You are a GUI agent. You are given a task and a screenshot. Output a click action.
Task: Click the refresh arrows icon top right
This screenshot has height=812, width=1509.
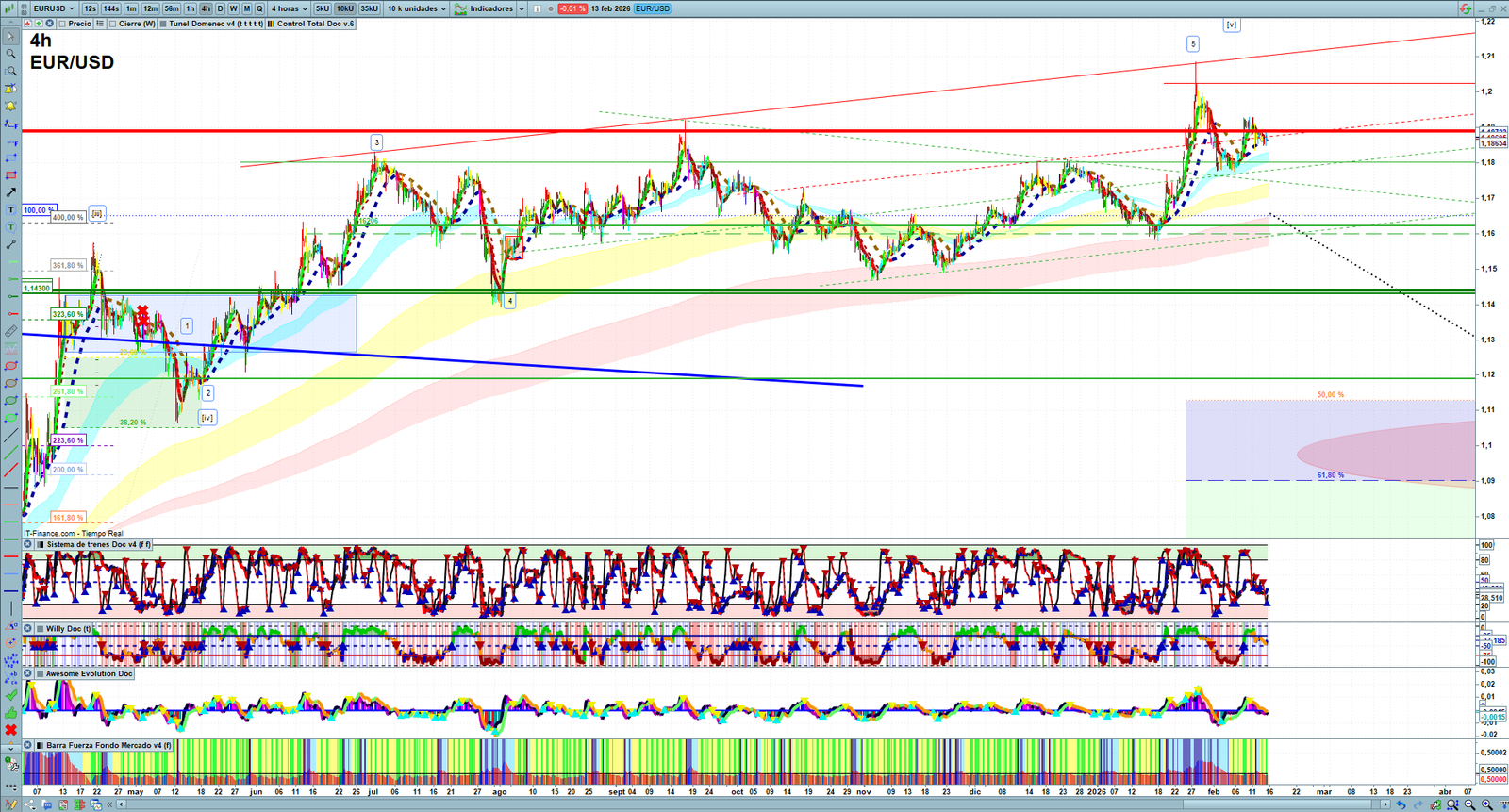tap(1466, 8)
